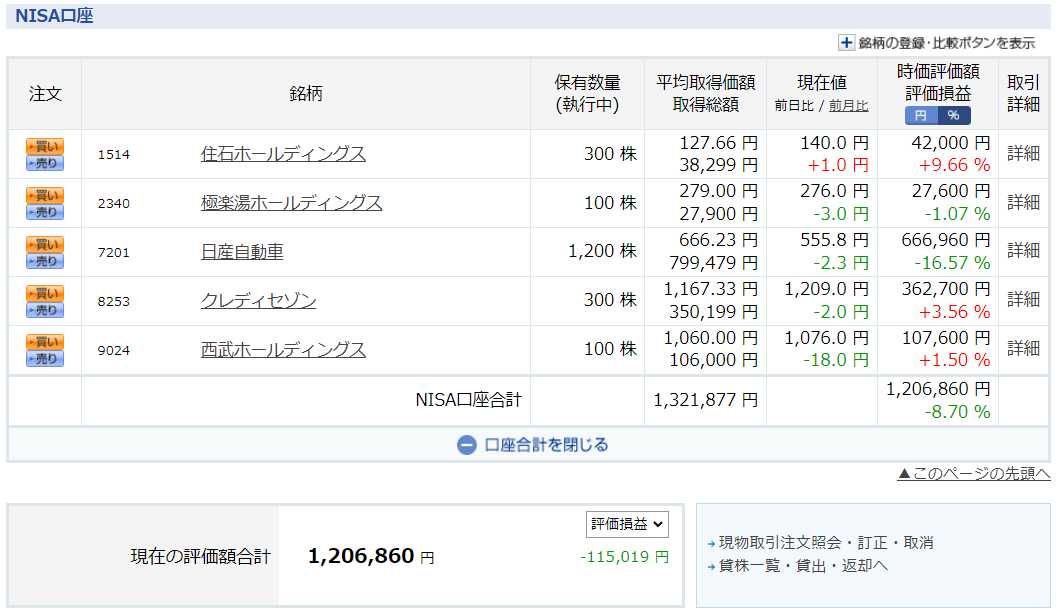This screenshot has width=1059, height=613.
Task: Click the 799,479 円 acquisition total
Action: coord(713,263)
